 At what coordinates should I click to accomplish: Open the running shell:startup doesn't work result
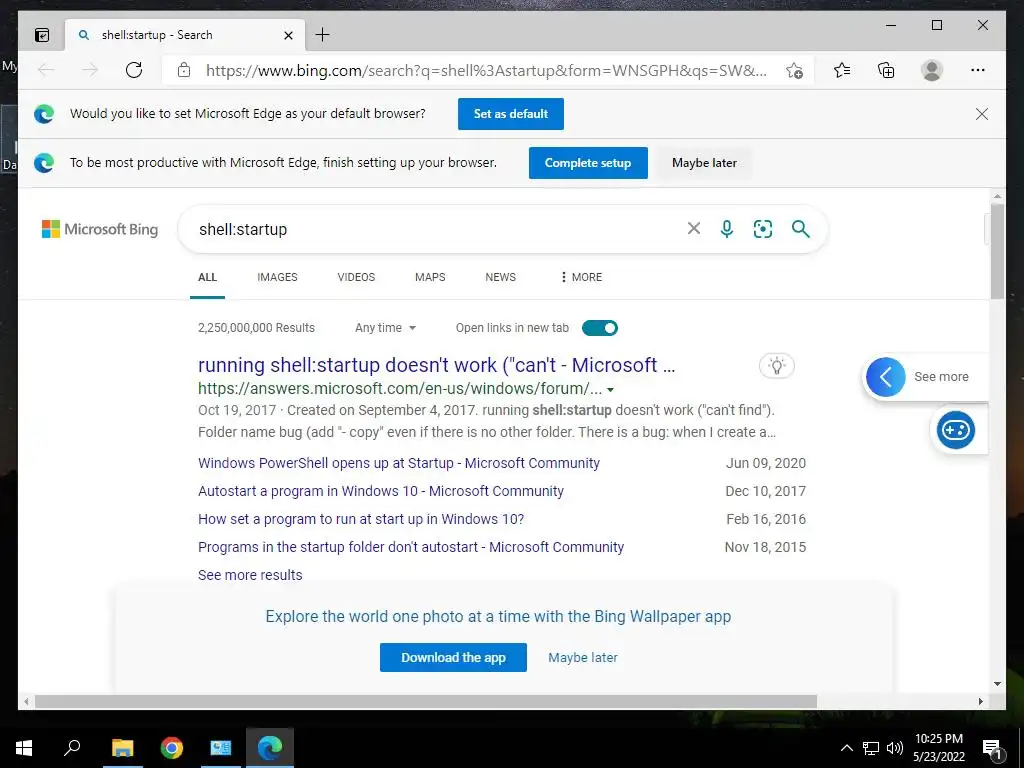click(x=436, y=365)
